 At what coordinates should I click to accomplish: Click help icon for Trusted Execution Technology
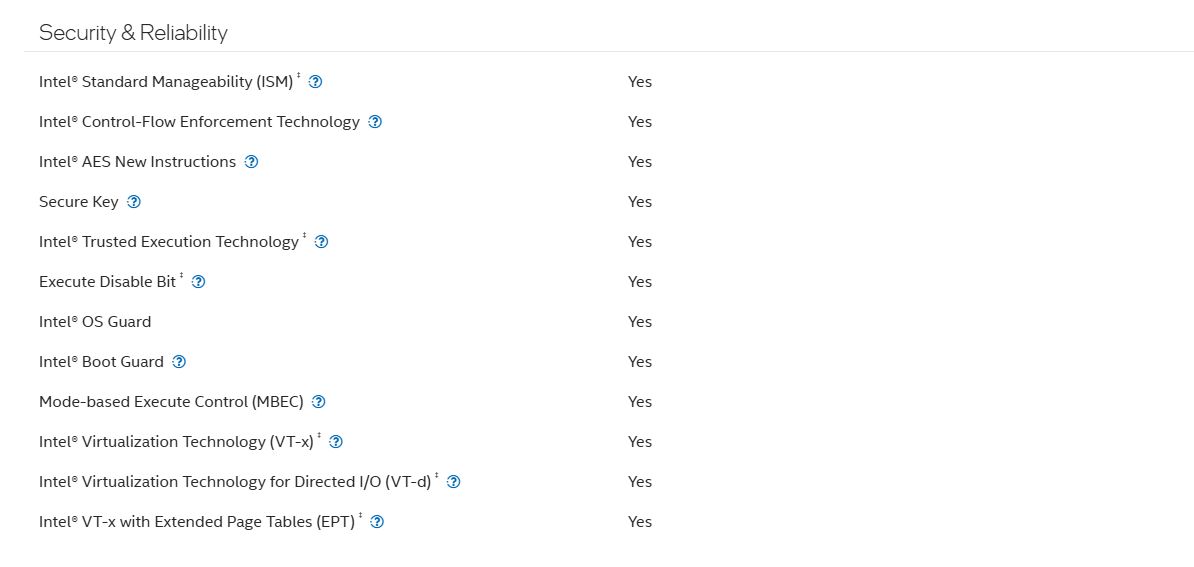point(321,241)
